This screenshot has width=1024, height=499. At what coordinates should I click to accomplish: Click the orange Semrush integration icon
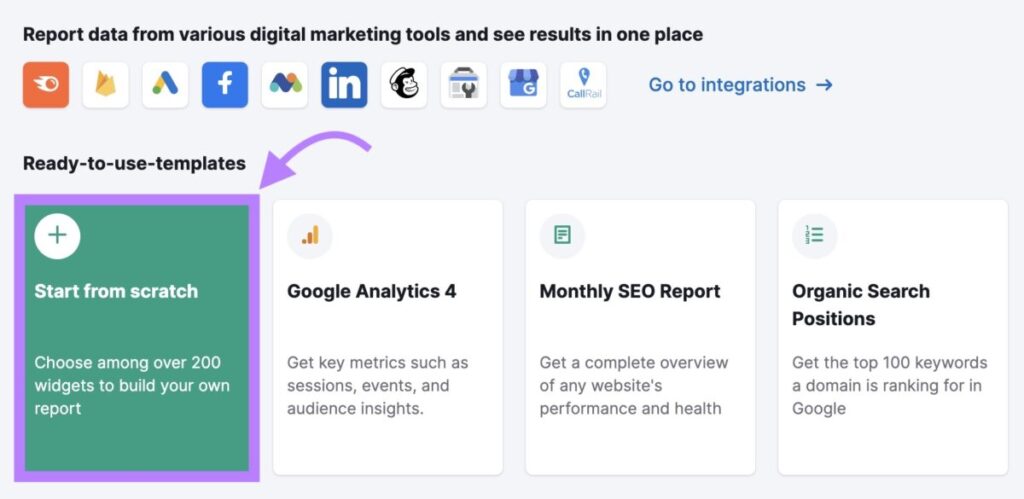[46, 85]
